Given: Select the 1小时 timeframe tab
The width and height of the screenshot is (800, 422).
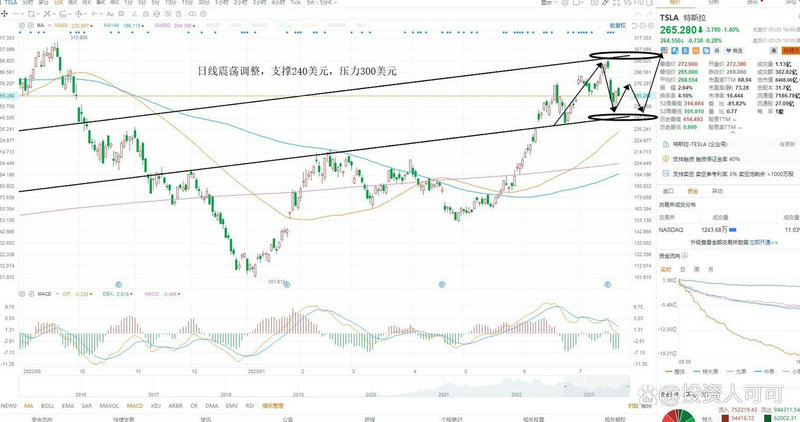Looking at the screenshot, I should coord(221,3).
